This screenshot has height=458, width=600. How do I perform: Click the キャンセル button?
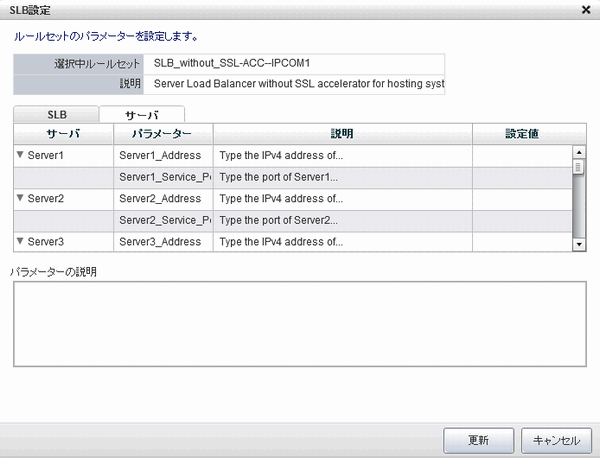tap(556, 440)
